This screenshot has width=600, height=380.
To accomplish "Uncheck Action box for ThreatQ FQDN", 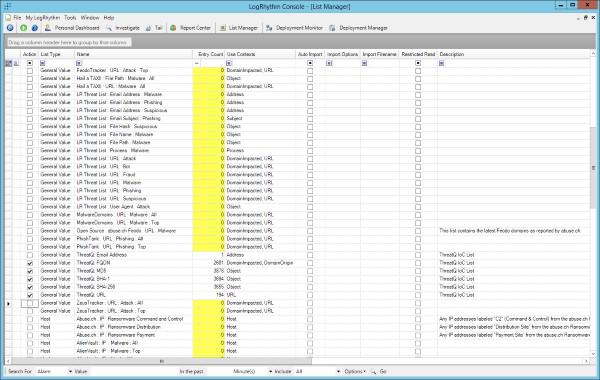I will coord(30,263).
